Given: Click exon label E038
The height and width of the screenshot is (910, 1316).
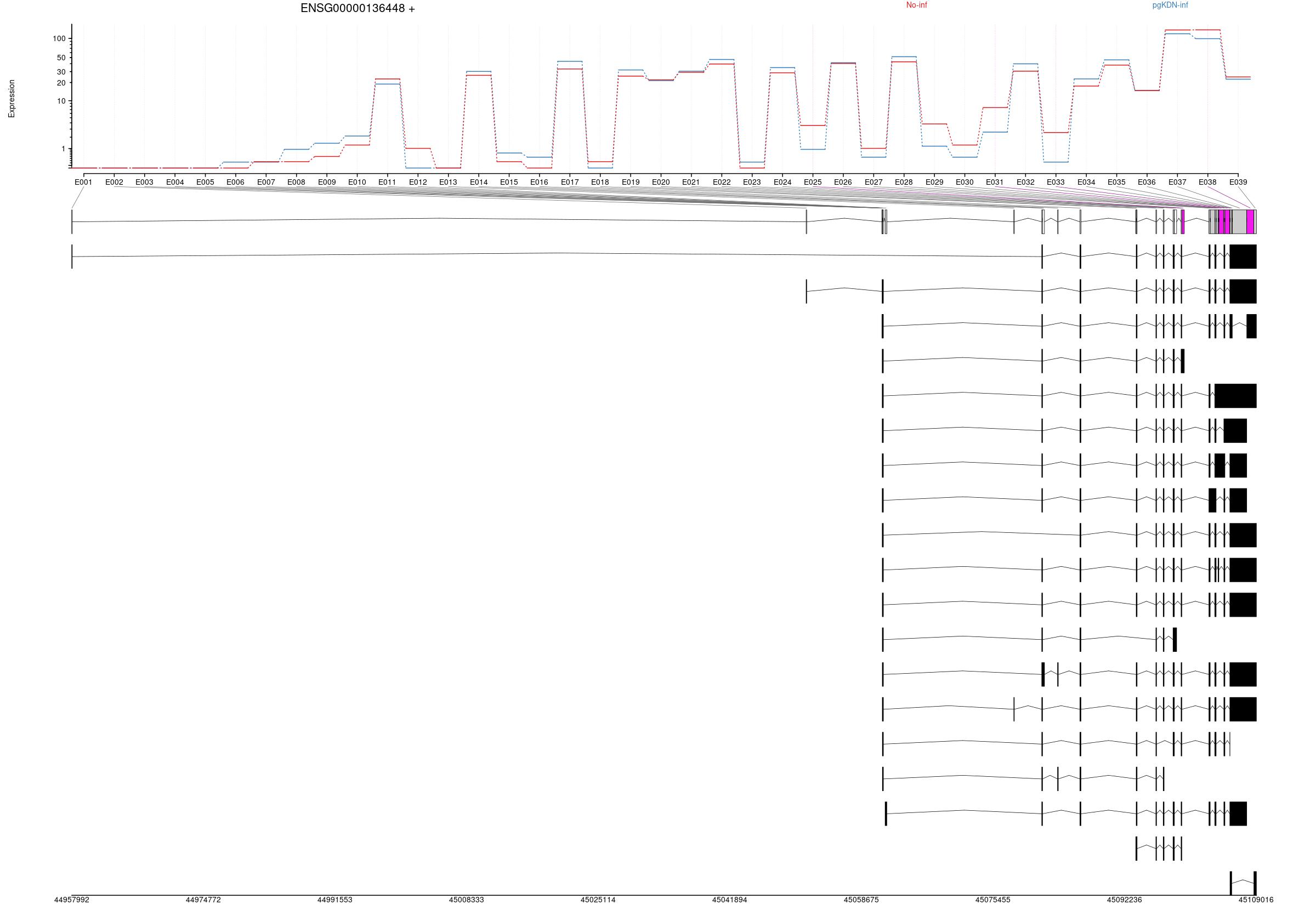Looking at the screenshot, I should tap(1207, 183).
